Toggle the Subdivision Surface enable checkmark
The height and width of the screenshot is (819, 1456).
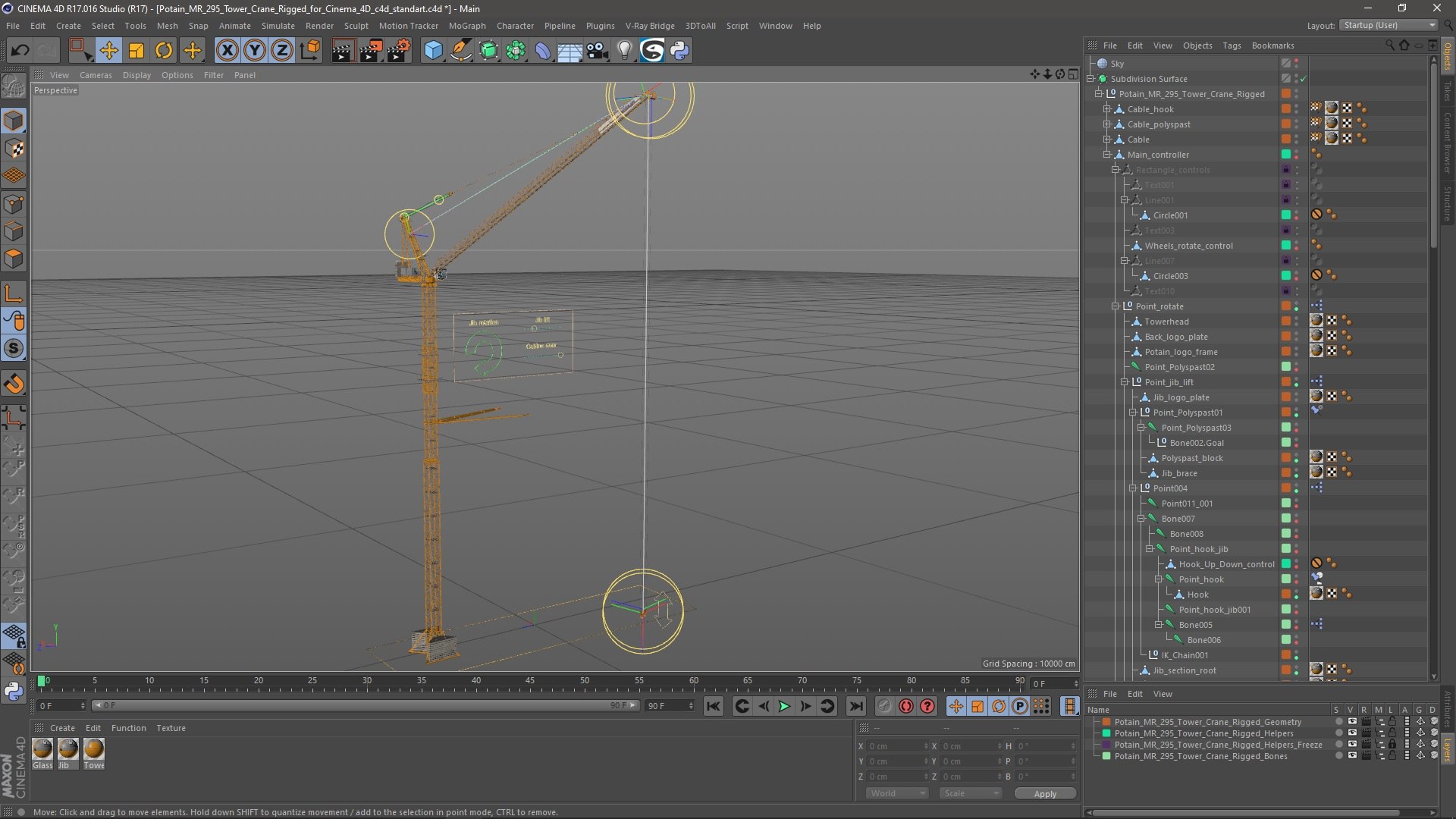tap(1304, 79)
